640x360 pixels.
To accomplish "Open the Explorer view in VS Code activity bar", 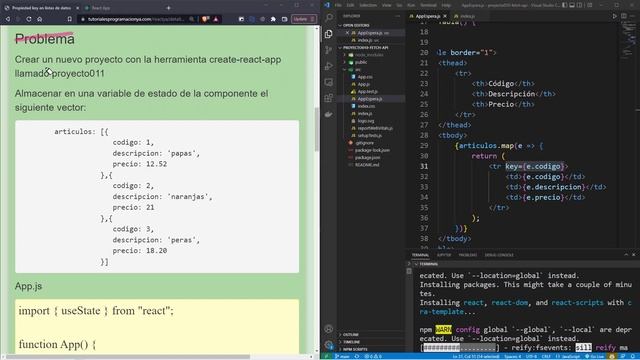I will (x=329, y=34).
